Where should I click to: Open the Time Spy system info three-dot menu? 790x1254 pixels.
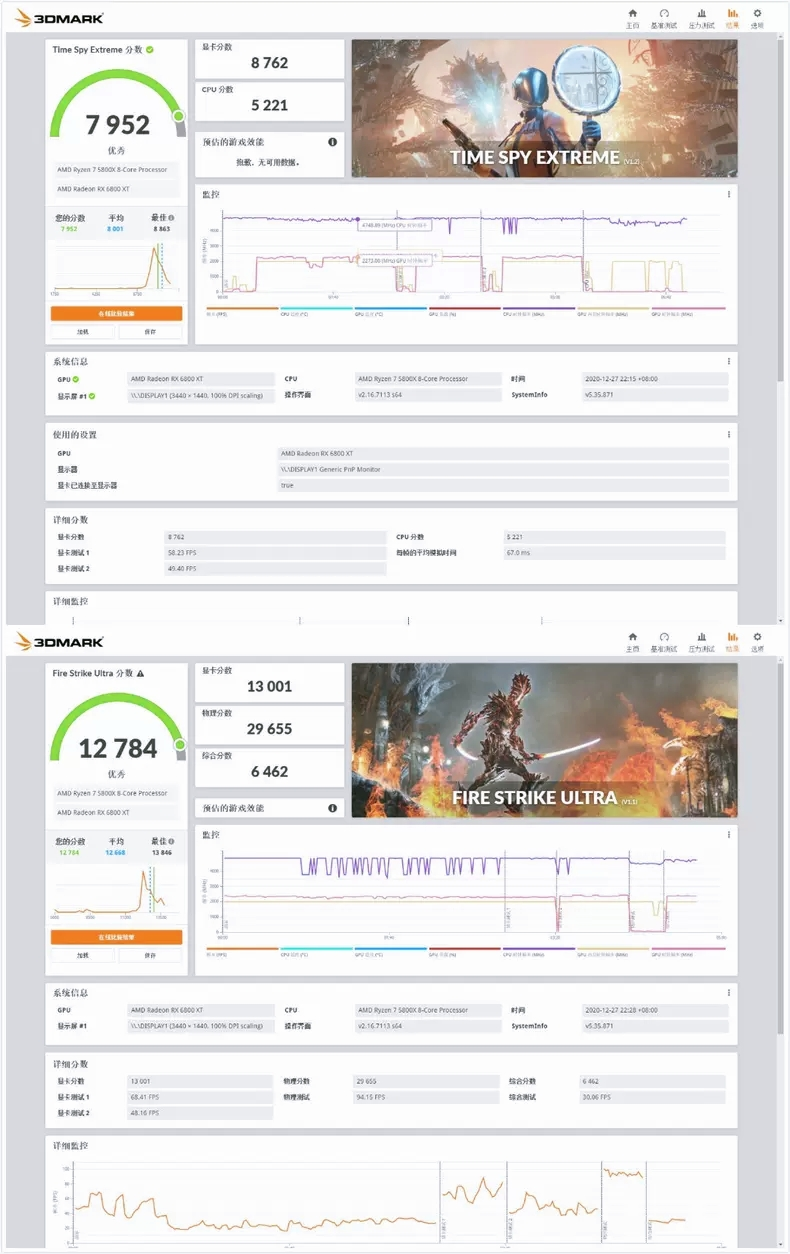pyautogui.click(x=728, y=361)
